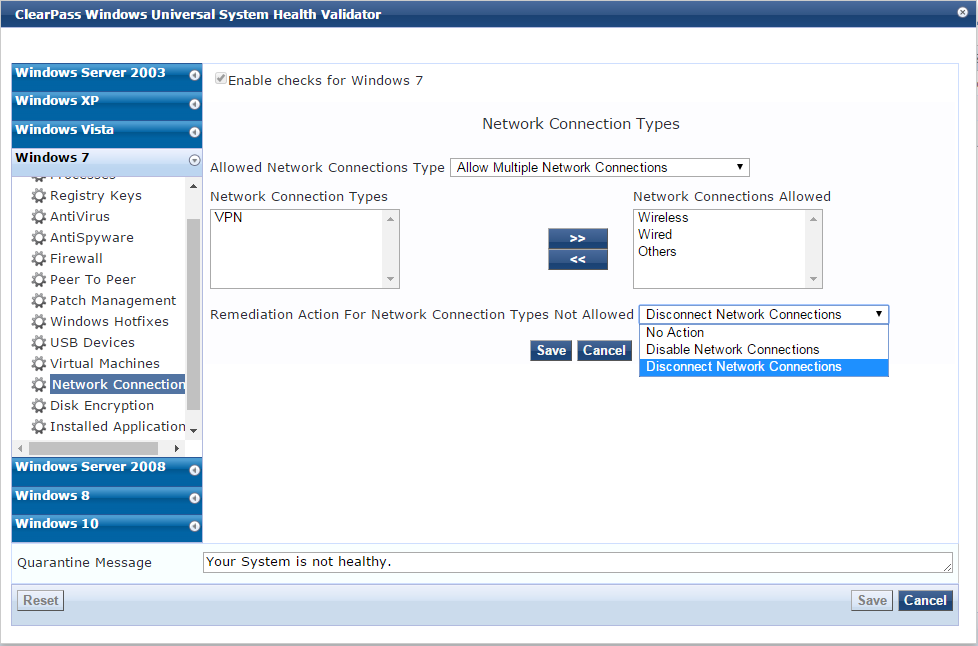
Task: Click the tree scroll-left arrow
Action: [x=20, y=448]
